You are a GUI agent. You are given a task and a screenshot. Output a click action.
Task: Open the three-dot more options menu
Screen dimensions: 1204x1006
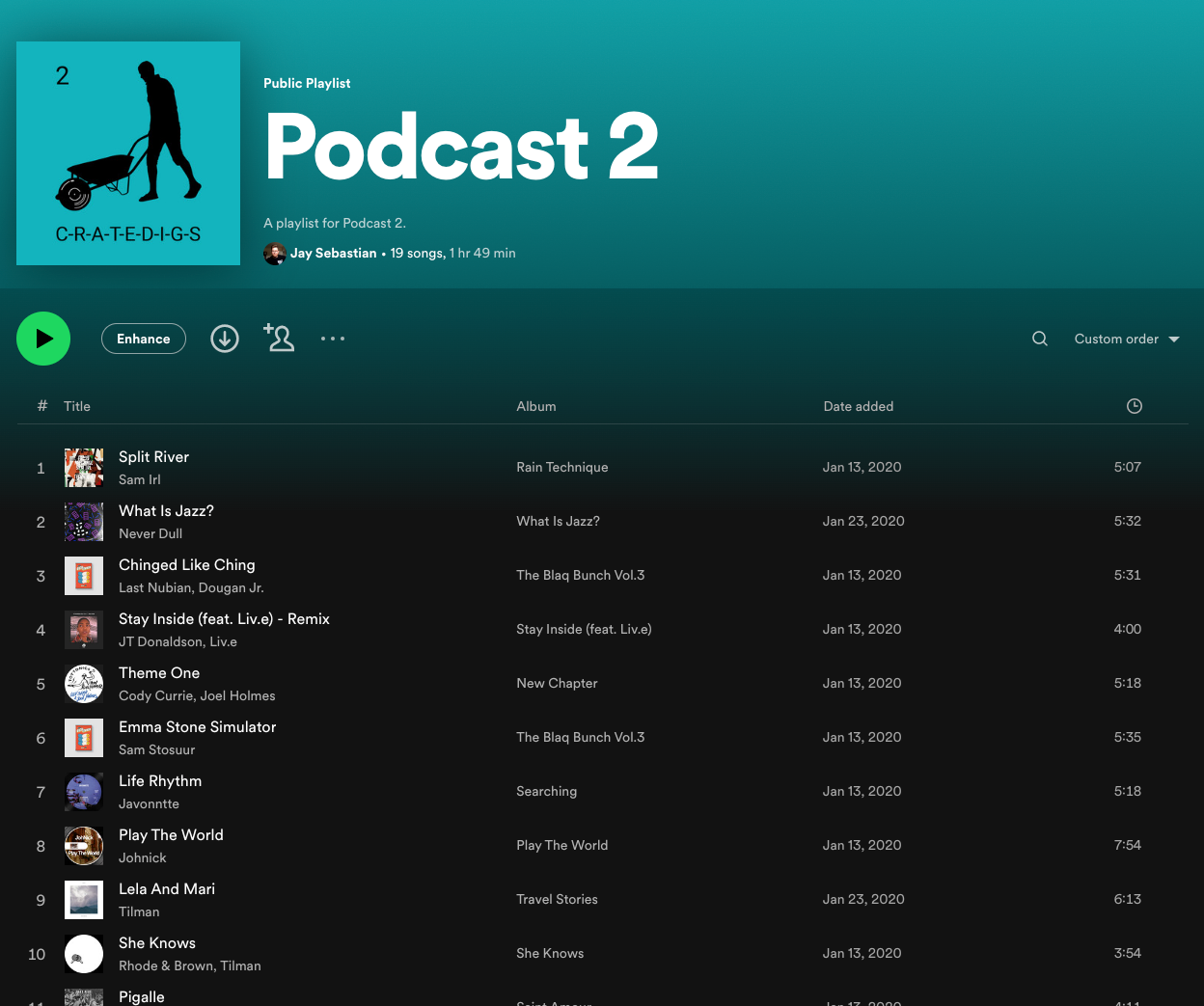tap(333, 339)
